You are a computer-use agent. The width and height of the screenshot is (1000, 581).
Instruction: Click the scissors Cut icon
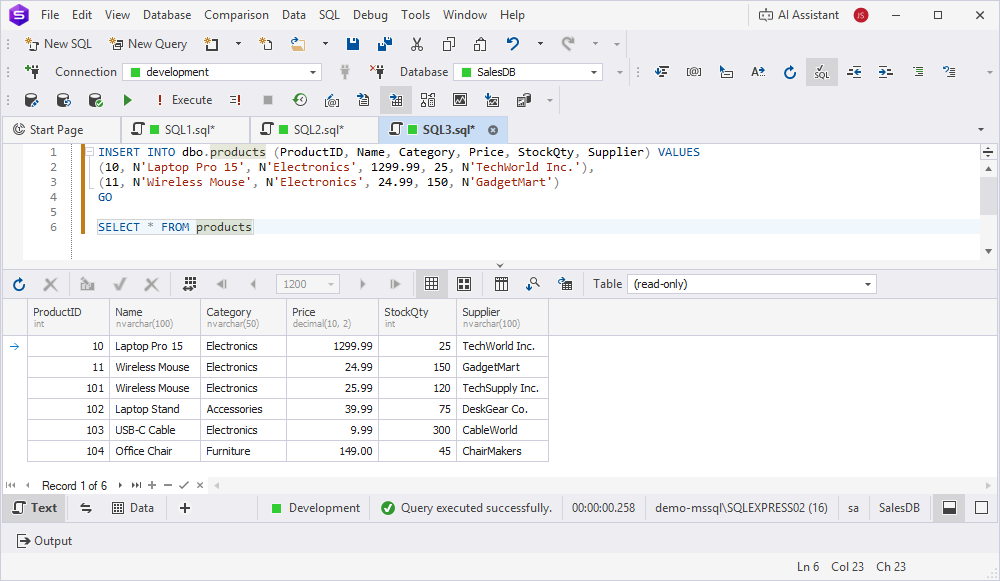(417, 44)
